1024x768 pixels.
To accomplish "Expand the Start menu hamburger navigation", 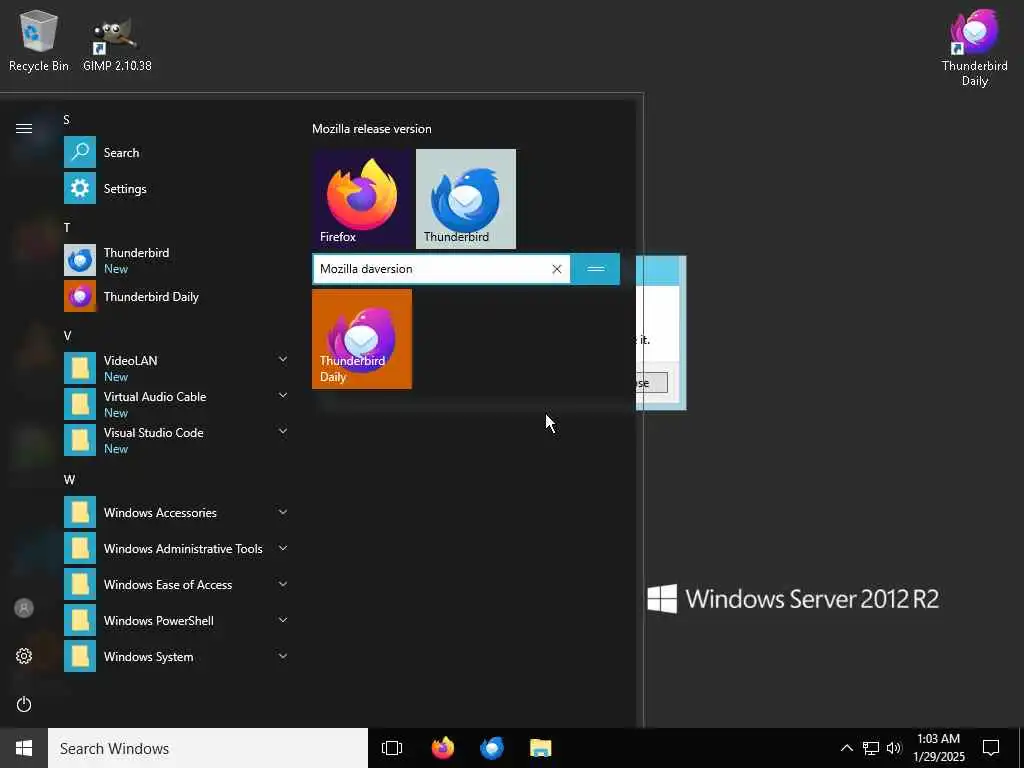I will click(x=24, y=128).
